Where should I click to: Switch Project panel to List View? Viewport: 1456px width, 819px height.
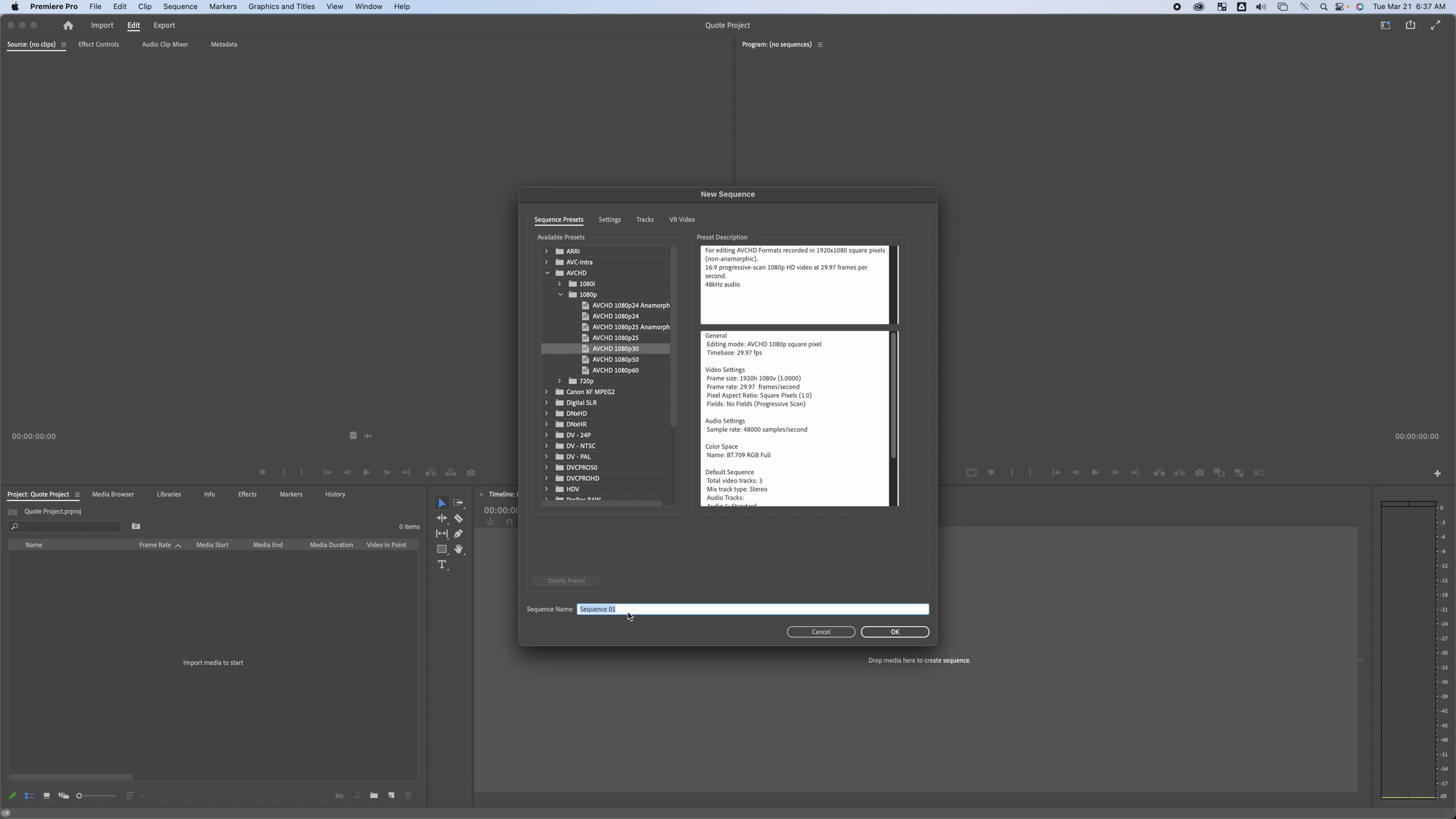pos(29,796)
